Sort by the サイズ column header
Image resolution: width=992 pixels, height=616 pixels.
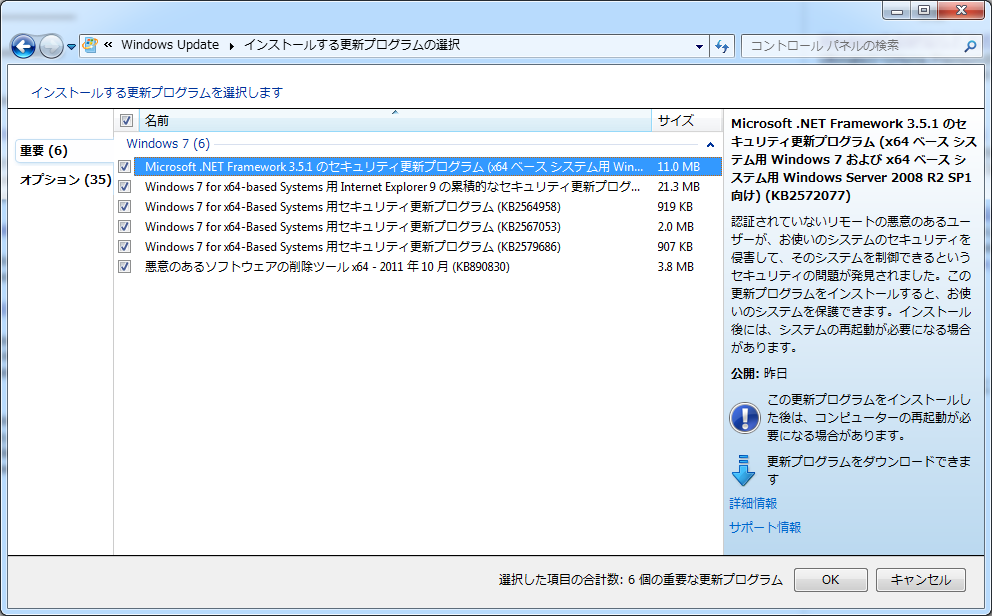(x=675, y=121)
